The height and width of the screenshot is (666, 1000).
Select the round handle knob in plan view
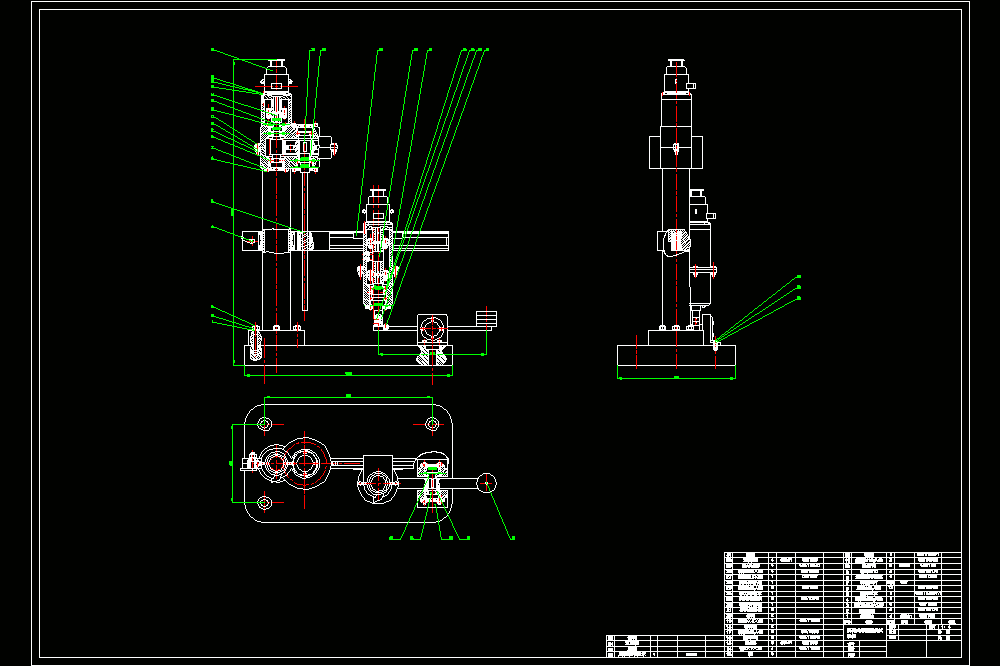coord(487,483)
